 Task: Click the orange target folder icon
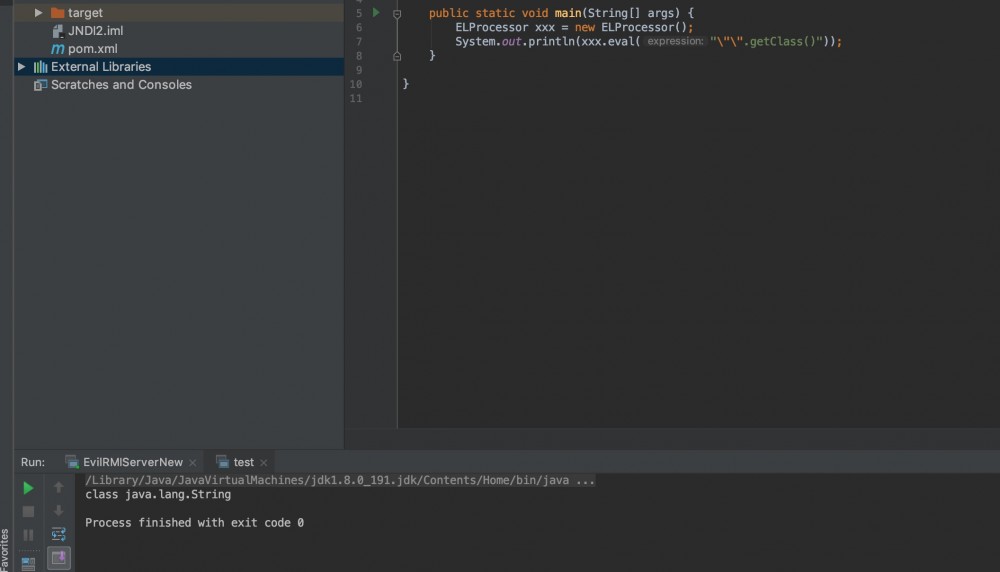point(57,13)
